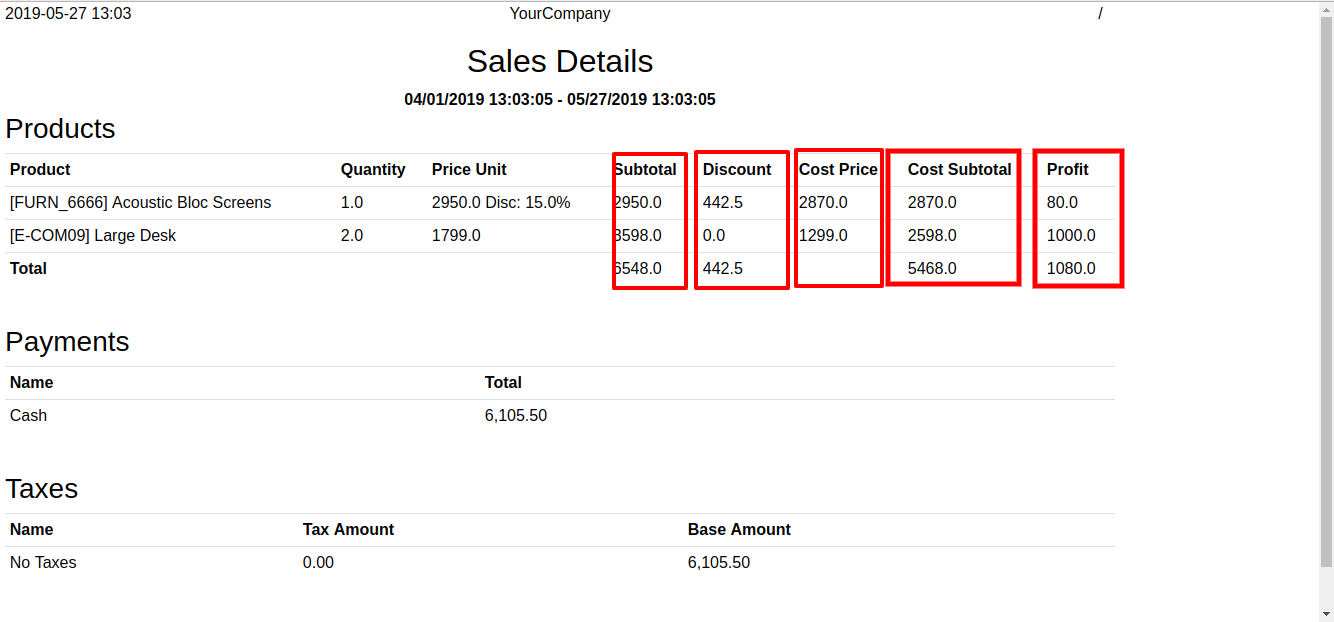Select the Acoustic Bloc Screens product row

560,203
